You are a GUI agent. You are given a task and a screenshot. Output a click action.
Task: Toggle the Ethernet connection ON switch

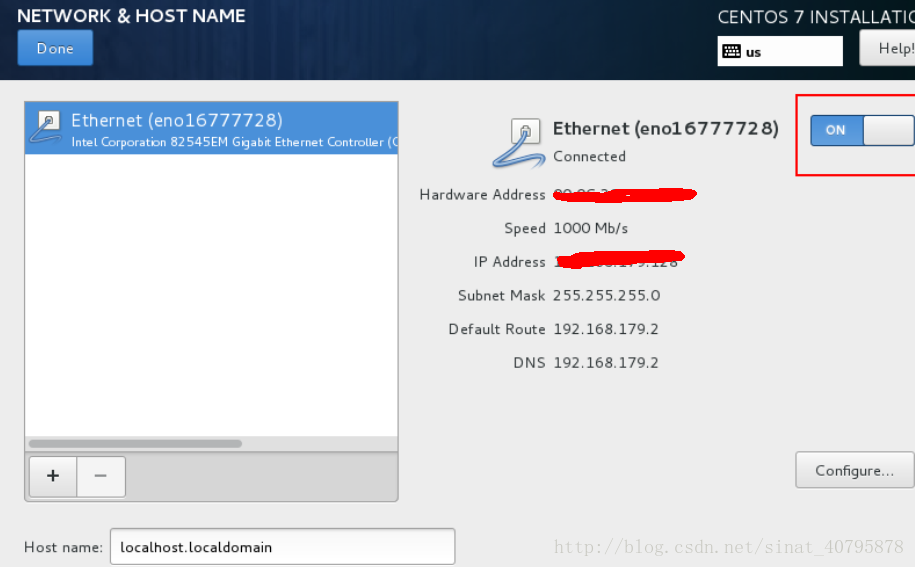(x=836, y=130)
